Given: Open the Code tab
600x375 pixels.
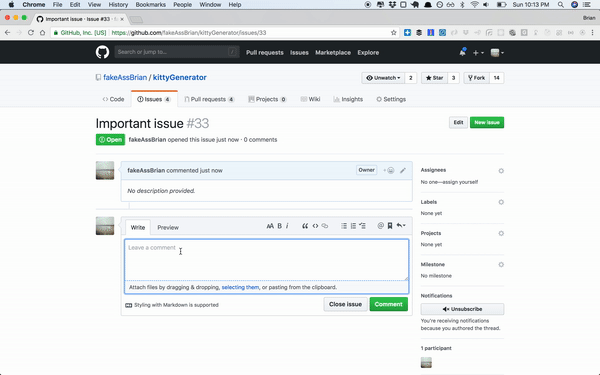Looking at the screenshot, I should tap(113, 99).
